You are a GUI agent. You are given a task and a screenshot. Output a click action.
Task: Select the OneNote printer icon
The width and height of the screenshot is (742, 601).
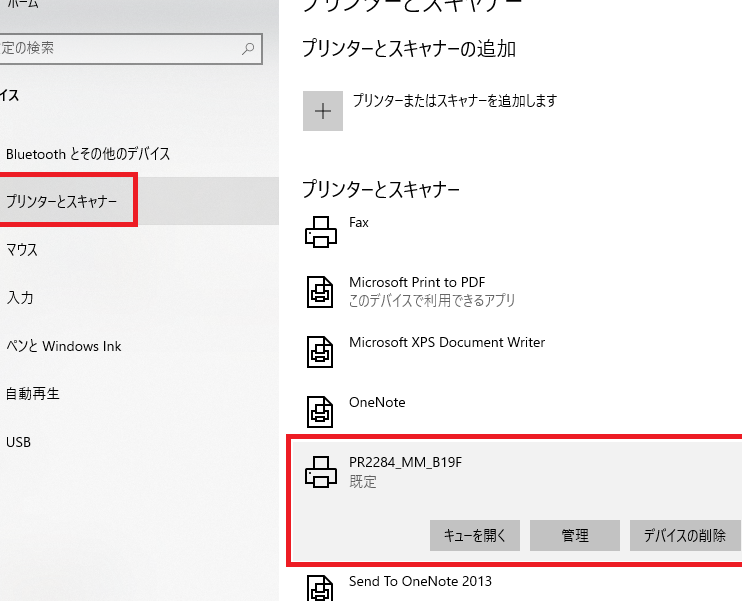[320, 411]
